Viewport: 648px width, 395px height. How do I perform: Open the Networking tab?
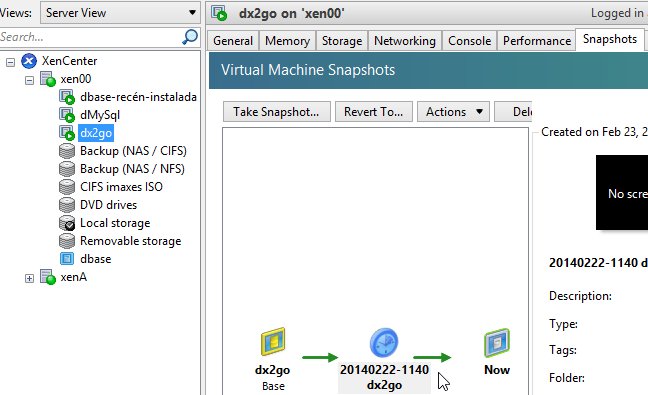click(405, 41)
